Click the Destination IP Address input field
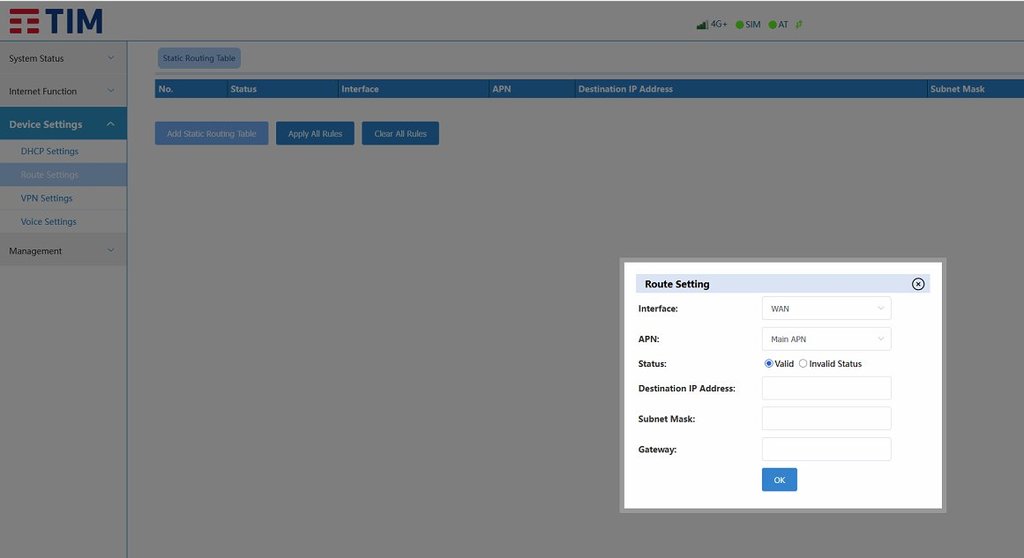This screenshot has width=1024, height=558. pos(826,388)
